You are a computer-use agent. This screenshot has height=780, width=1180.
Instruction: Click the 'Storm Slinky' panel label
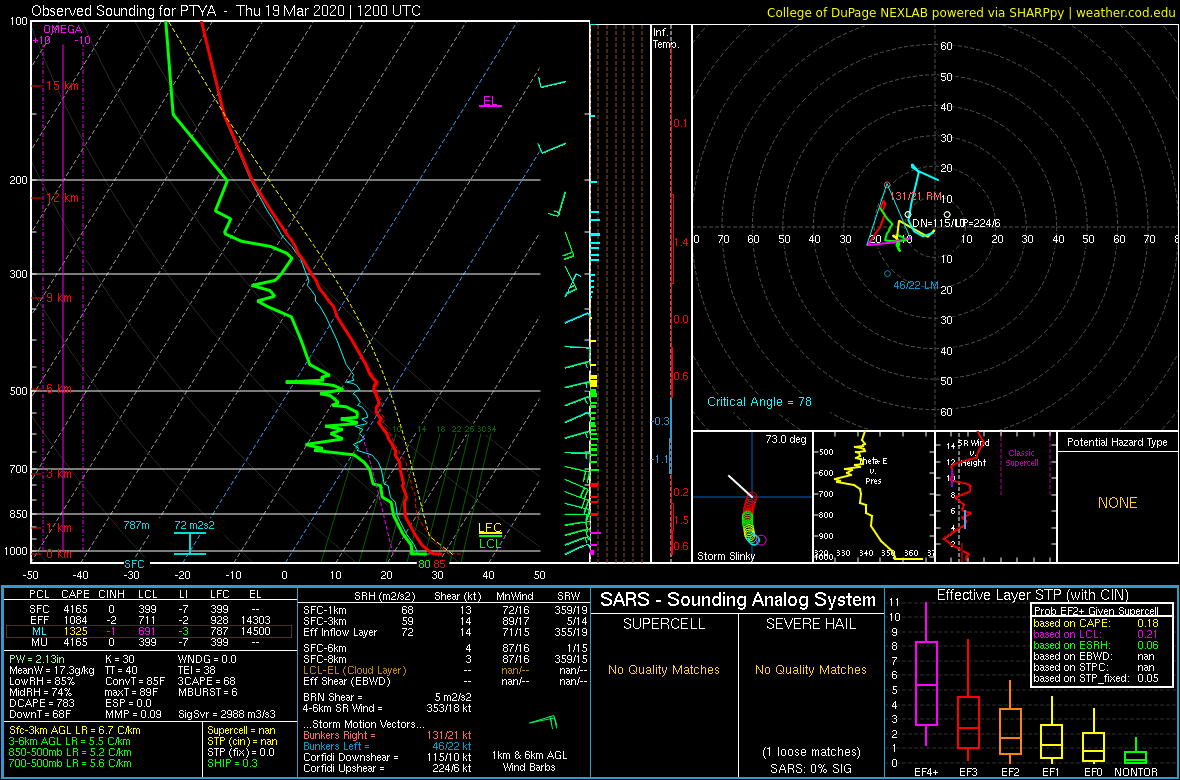coord(726,556)
